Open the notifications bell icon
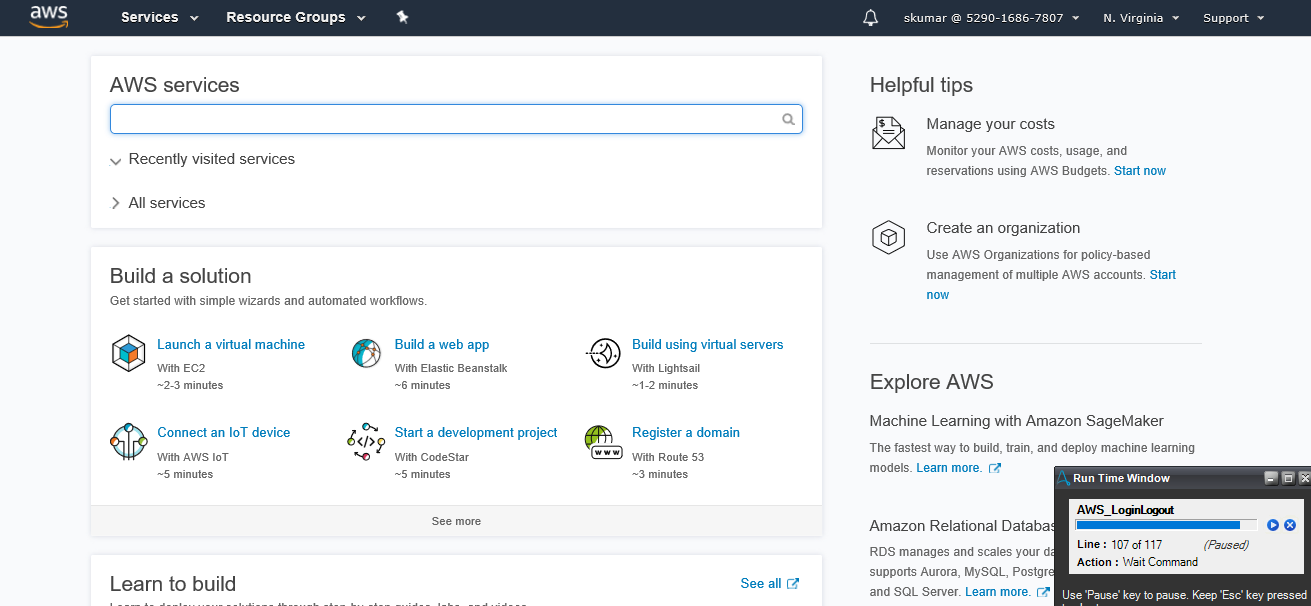Viewport: 1311px width, 606px height. point(870,18)
